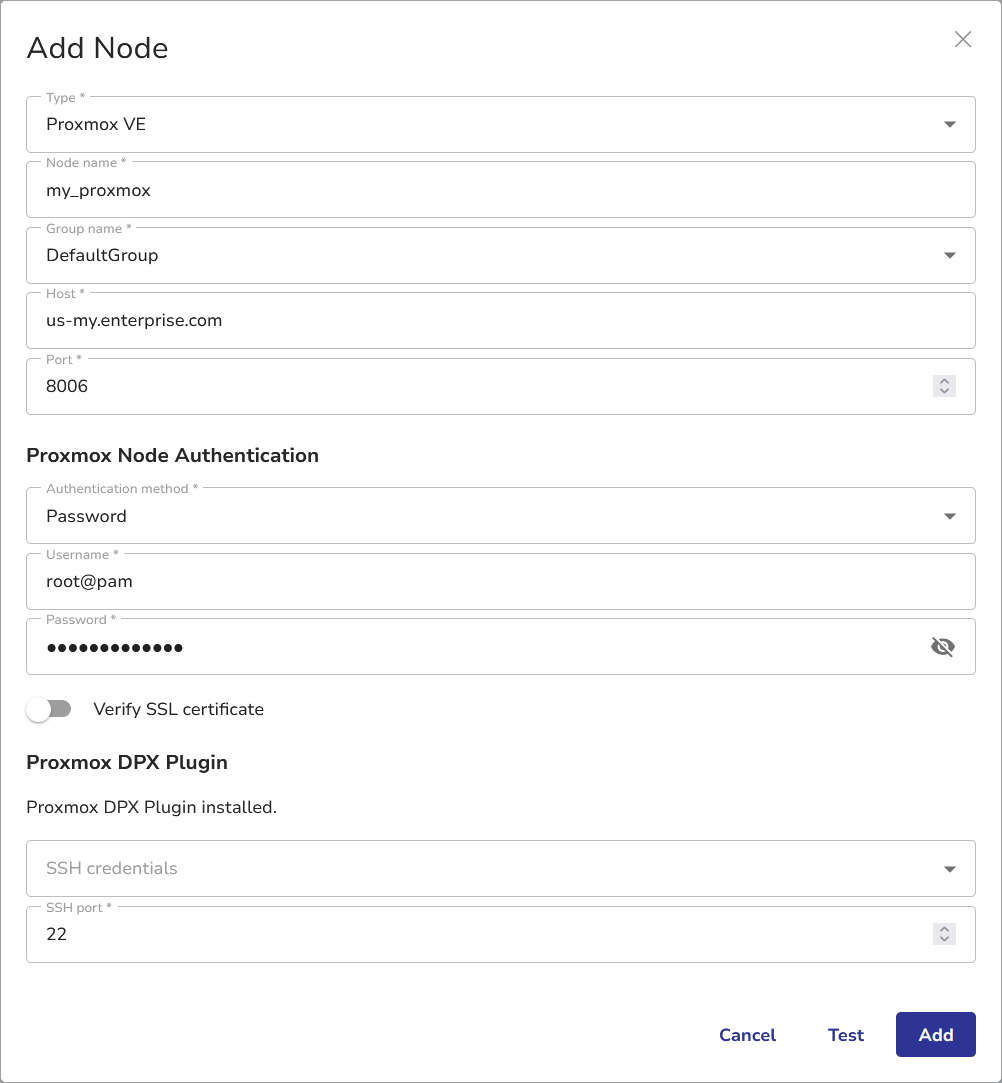Click the Verify SSL certificate label
The height and width of the screenshot is (1083, 1002).
point(179,709)
